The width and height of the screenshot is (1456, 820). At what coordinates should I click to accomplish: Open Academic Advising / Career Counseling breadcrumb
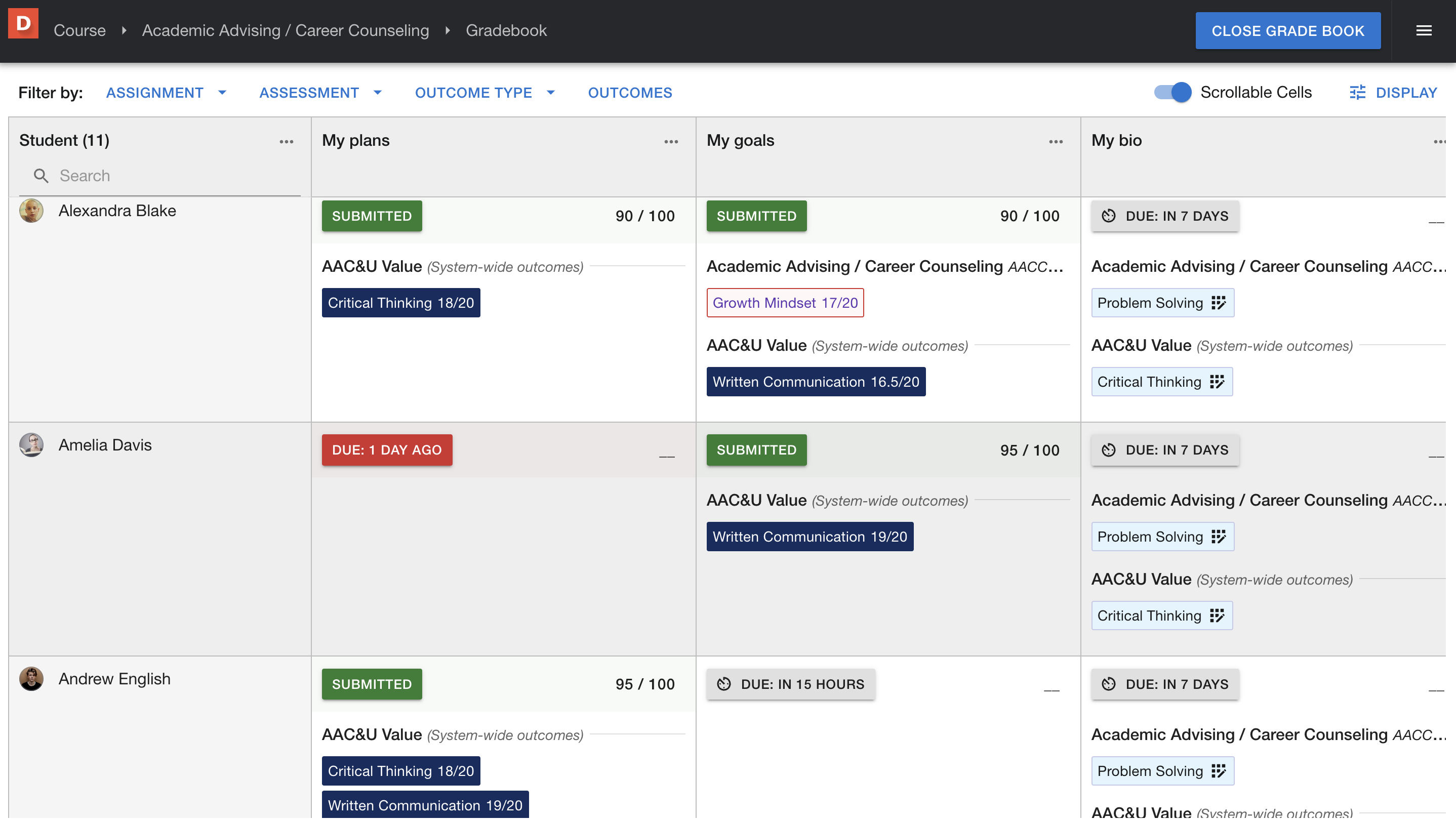286,30
